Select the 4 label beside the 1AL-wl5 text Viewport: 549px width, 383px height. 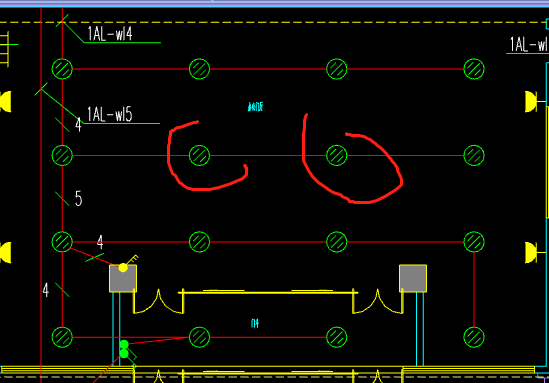point(78,125)
